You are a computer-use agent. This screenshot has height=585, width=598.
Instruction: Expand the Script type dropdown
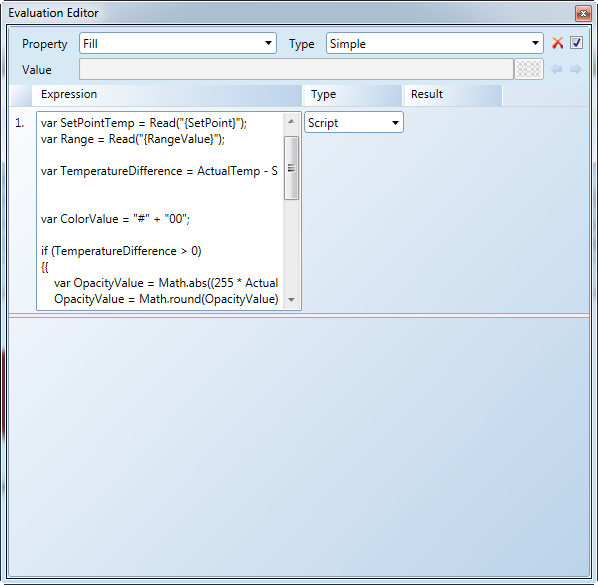pyautogui.click(x=354, y=122)
